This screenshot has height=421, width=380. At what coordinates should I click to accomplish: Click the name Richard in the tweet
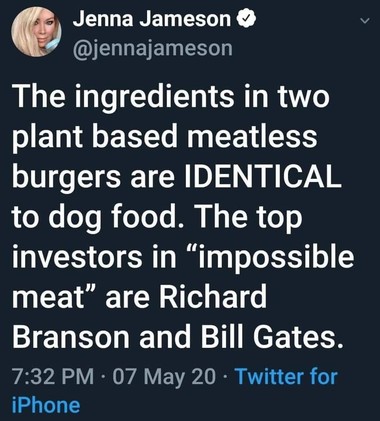pos(212,296)
